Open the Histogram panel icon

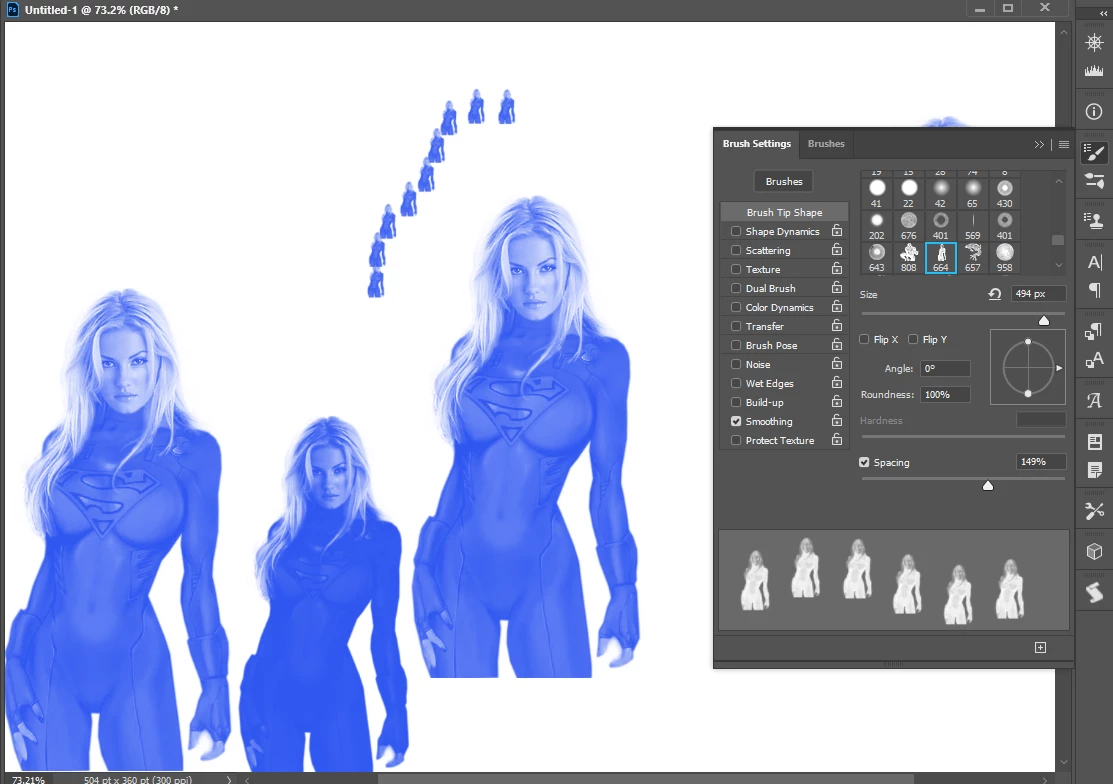pyautogui.click(x=1094, y=70)
